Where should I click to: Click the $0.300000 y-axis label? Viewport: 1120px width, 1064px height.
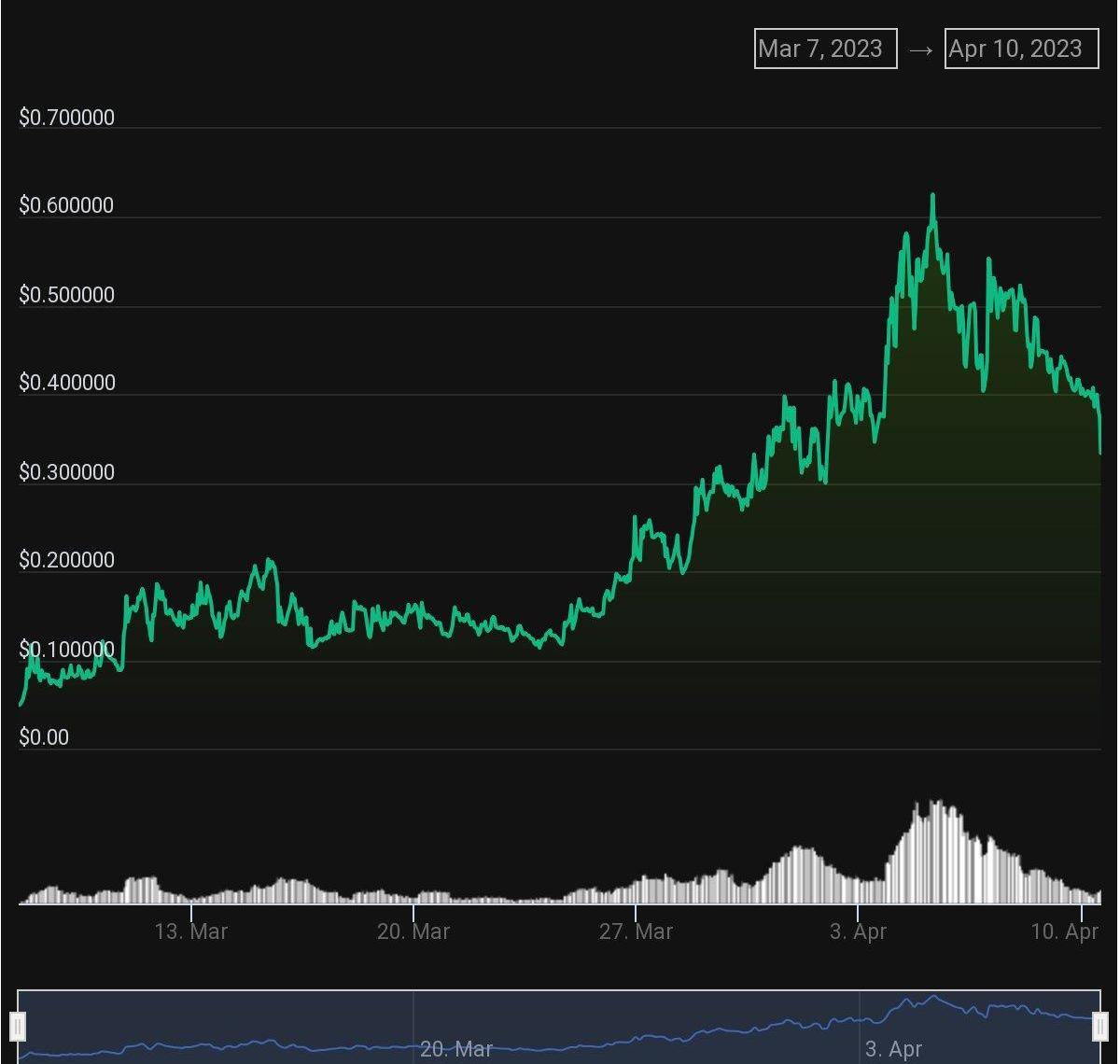coord(67,472)
